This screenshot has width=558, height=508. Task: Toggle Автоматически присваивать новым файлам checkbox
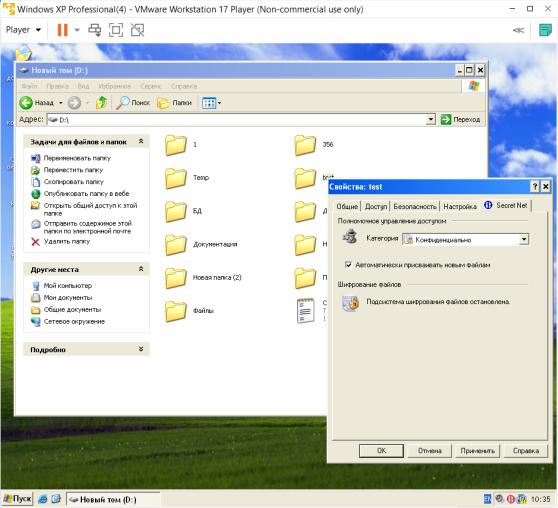[x=348, y=265]
